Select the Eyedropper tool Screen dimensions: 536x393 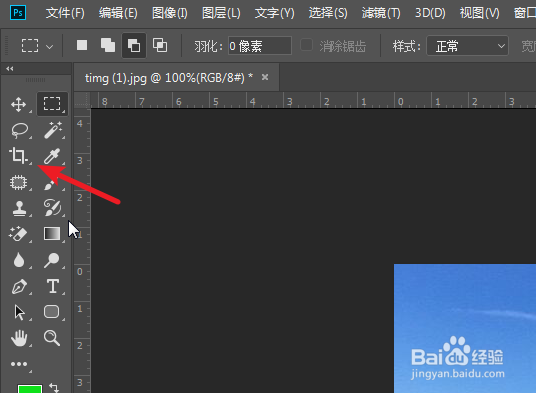coord(52,156)
